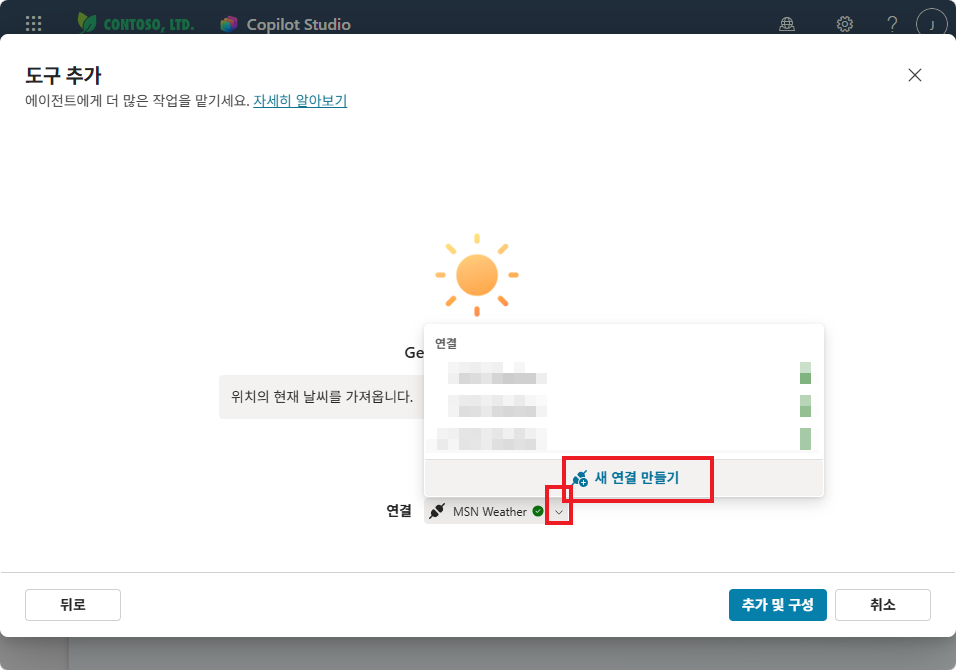The height and width of the screenshot is (670, 956).
Task: Expand the MSN Weather connection dropdown chevron
Action: (x=558, y=512)
